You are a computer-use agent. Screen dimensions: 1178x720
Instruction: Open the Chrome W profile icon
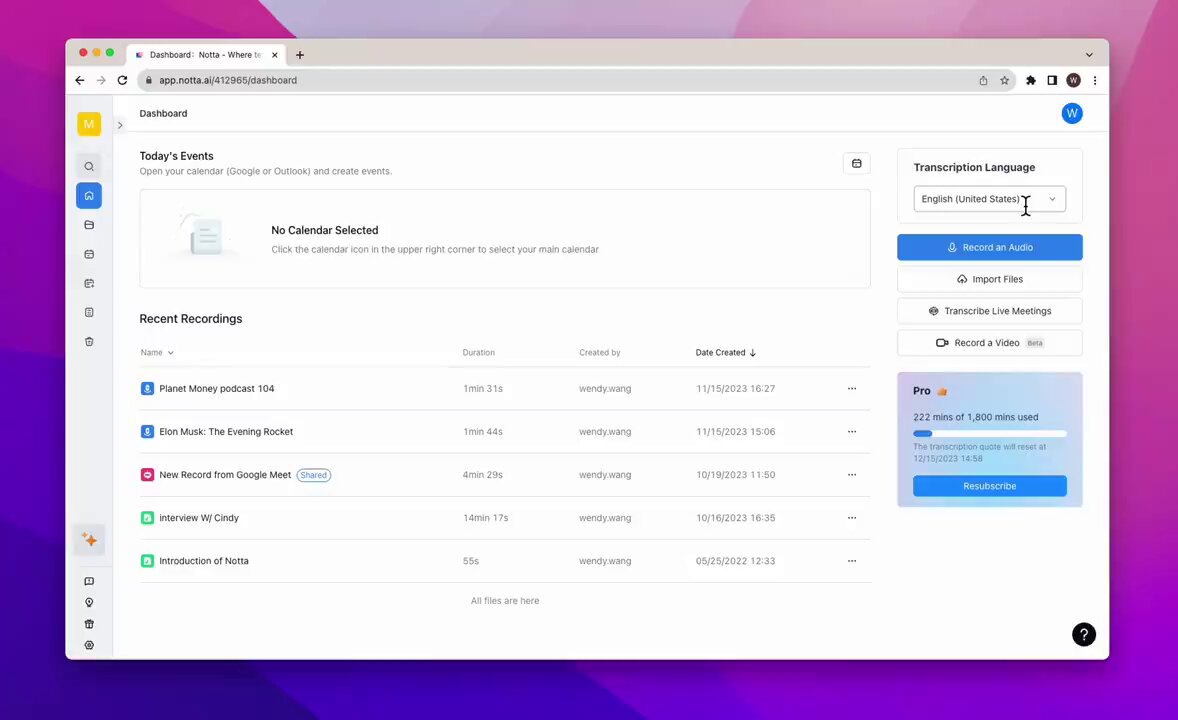tap(1074, 80)
